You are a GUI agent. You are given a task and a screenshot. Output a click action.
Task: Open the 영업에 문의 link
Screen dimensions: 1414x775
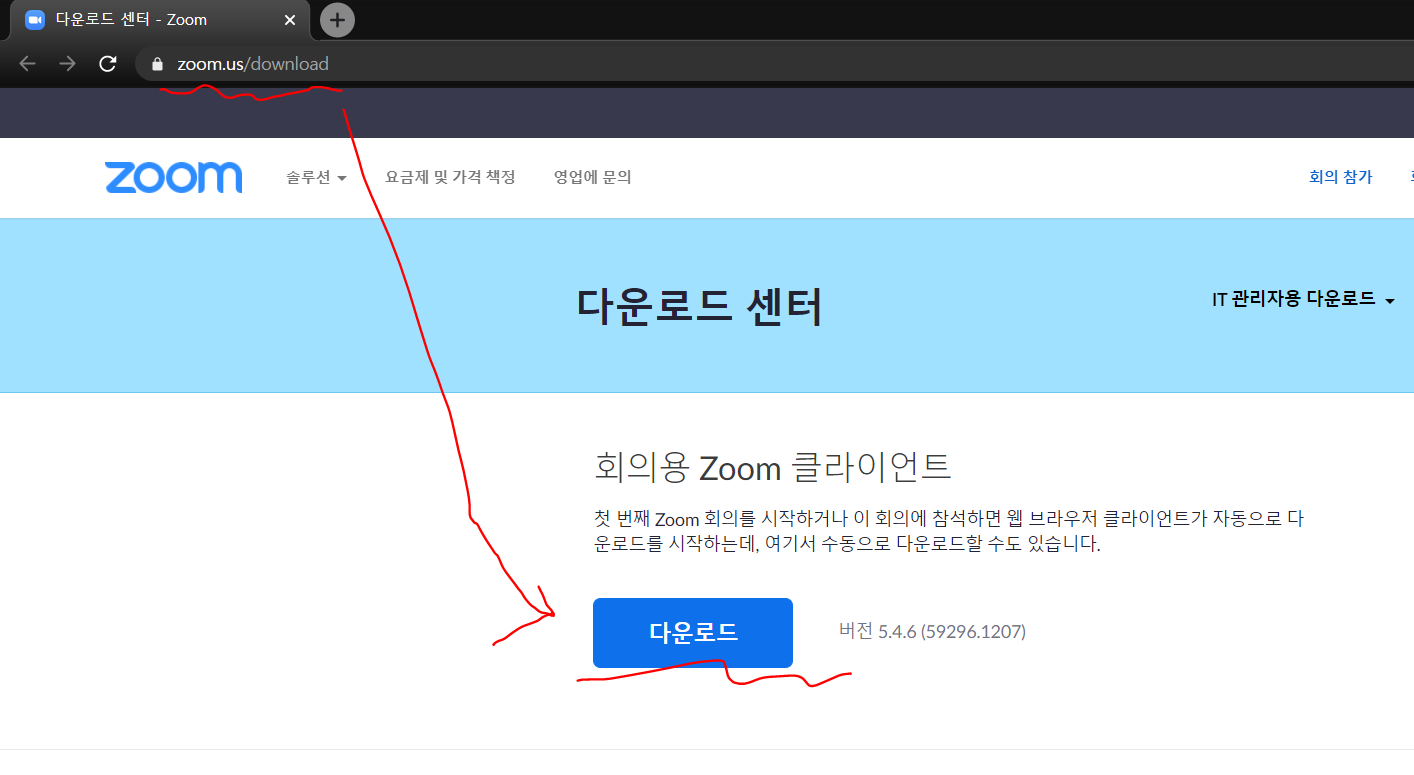click(x=592, y=177)
